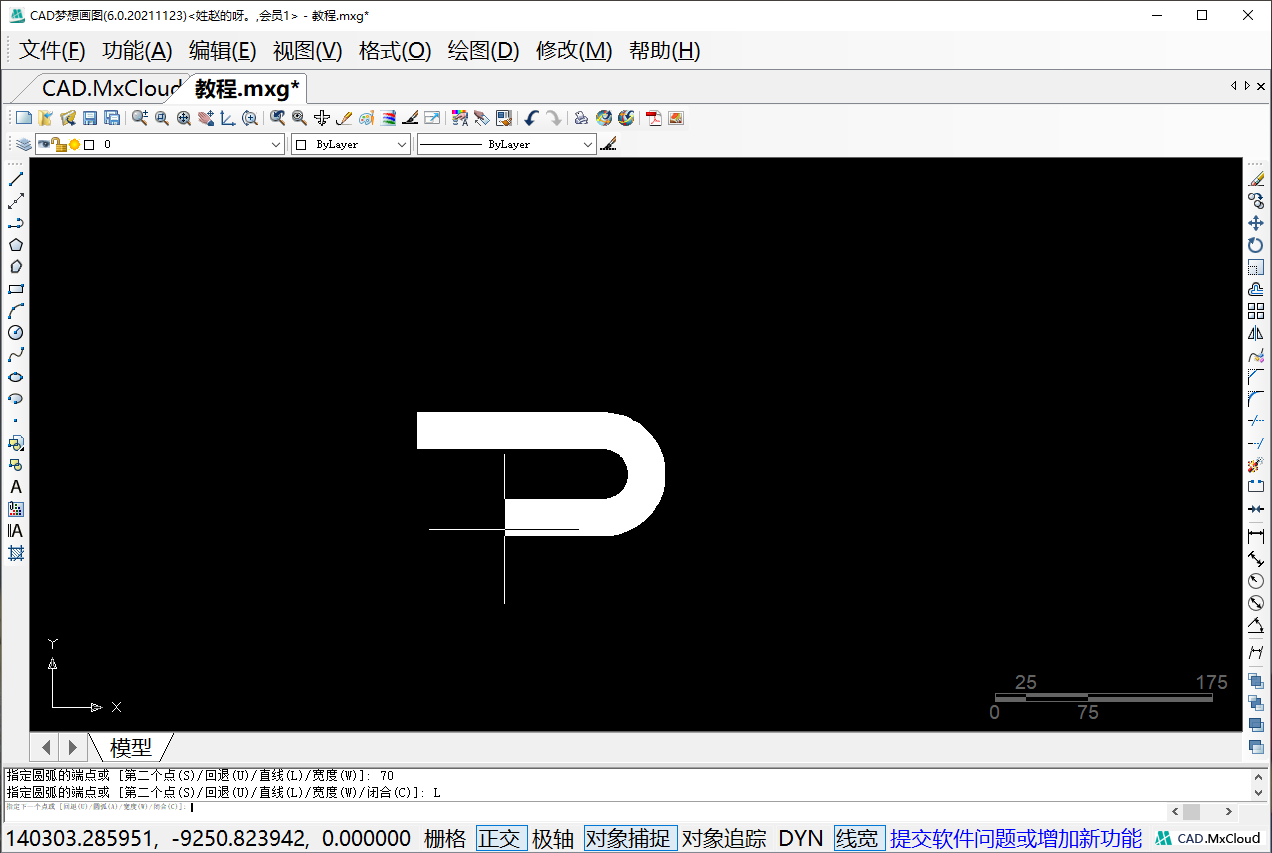This screenshot has height=853, width=1272.
Task: Select the Rotate tool
Action: point(1256,245)
